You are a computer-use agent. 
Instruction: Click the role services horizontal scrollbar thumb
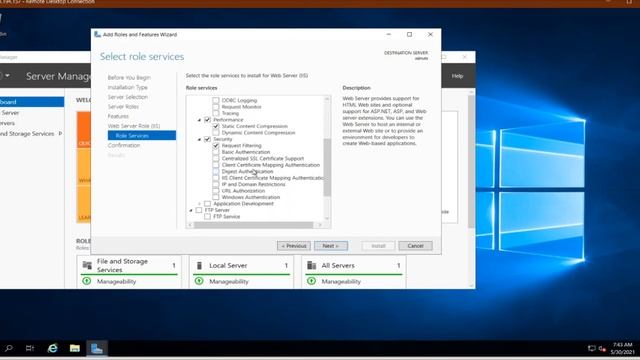(253, 225)
